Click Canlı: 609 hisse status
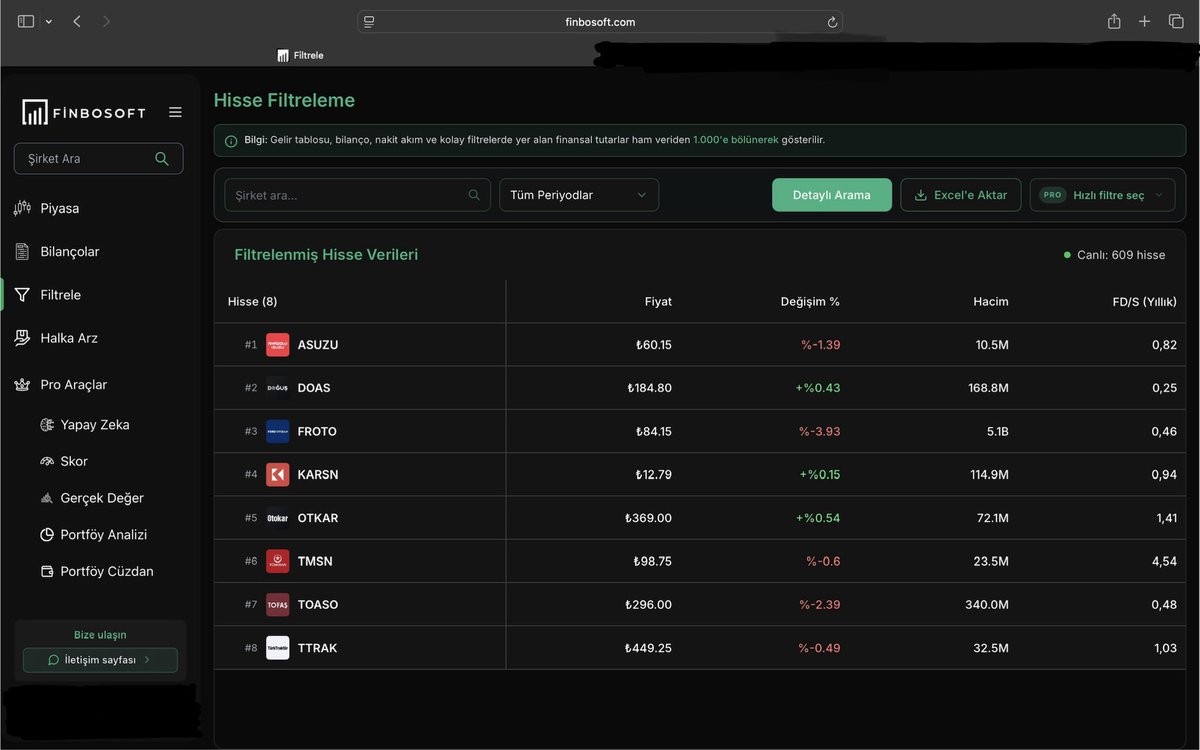This screenshot has height=750, width=1200. click(1115, 255)
